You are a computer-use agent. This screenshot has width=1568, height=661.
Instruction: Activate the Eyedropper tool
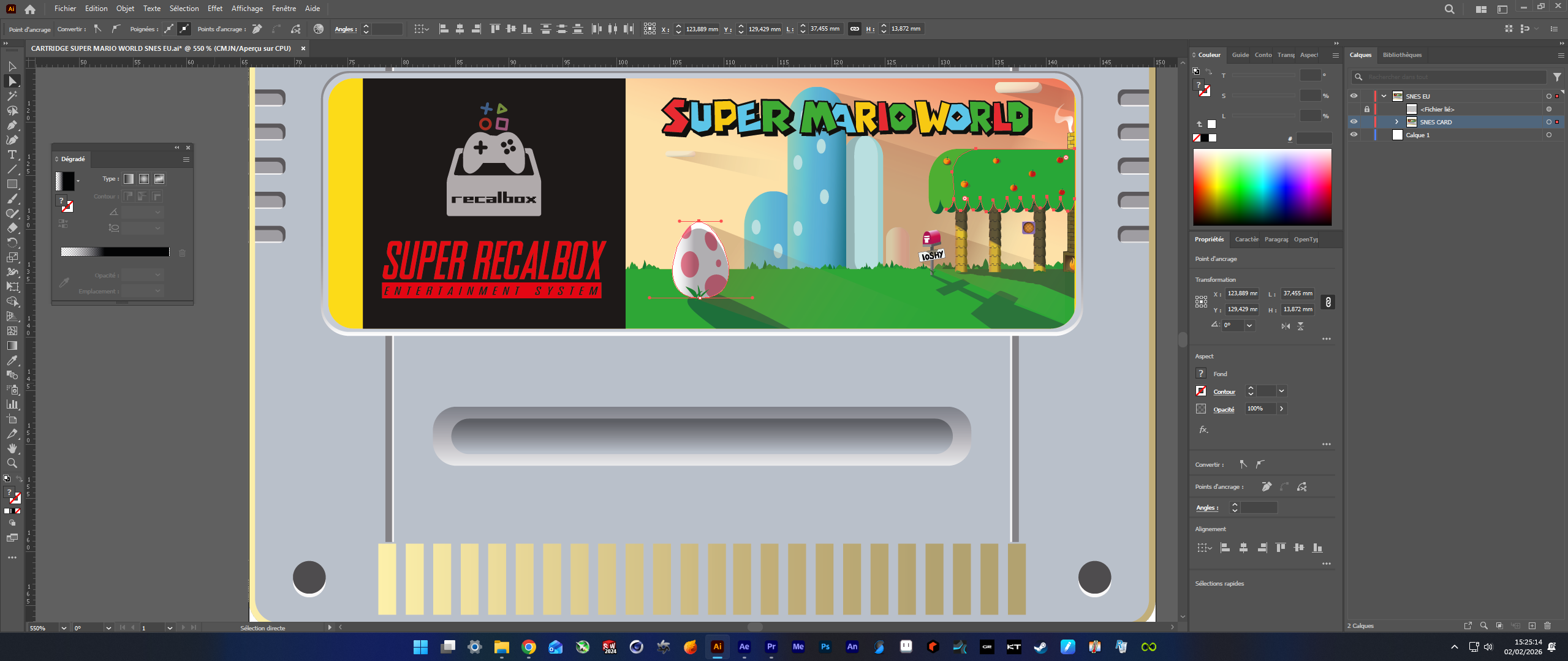coord(12,360)
